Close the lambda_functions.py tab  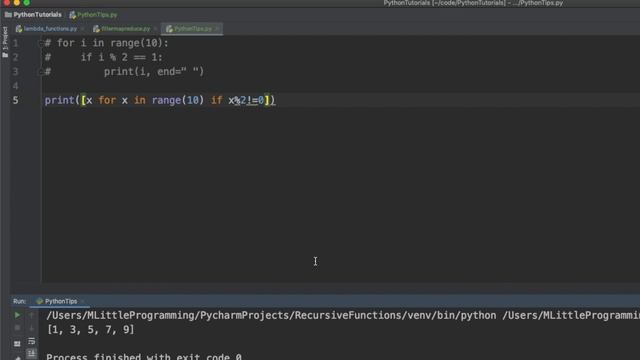click(82, 29)
